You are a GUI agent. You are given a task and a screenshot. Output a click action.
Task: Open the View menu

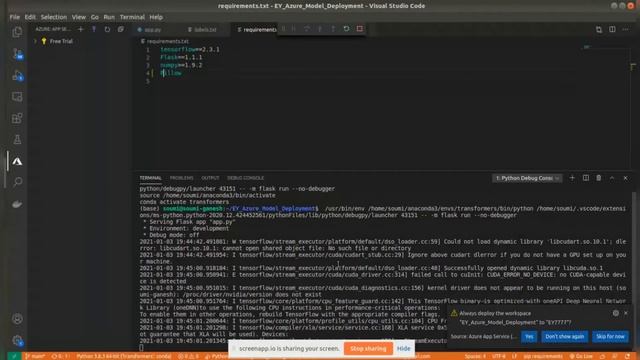coord(79,17)
